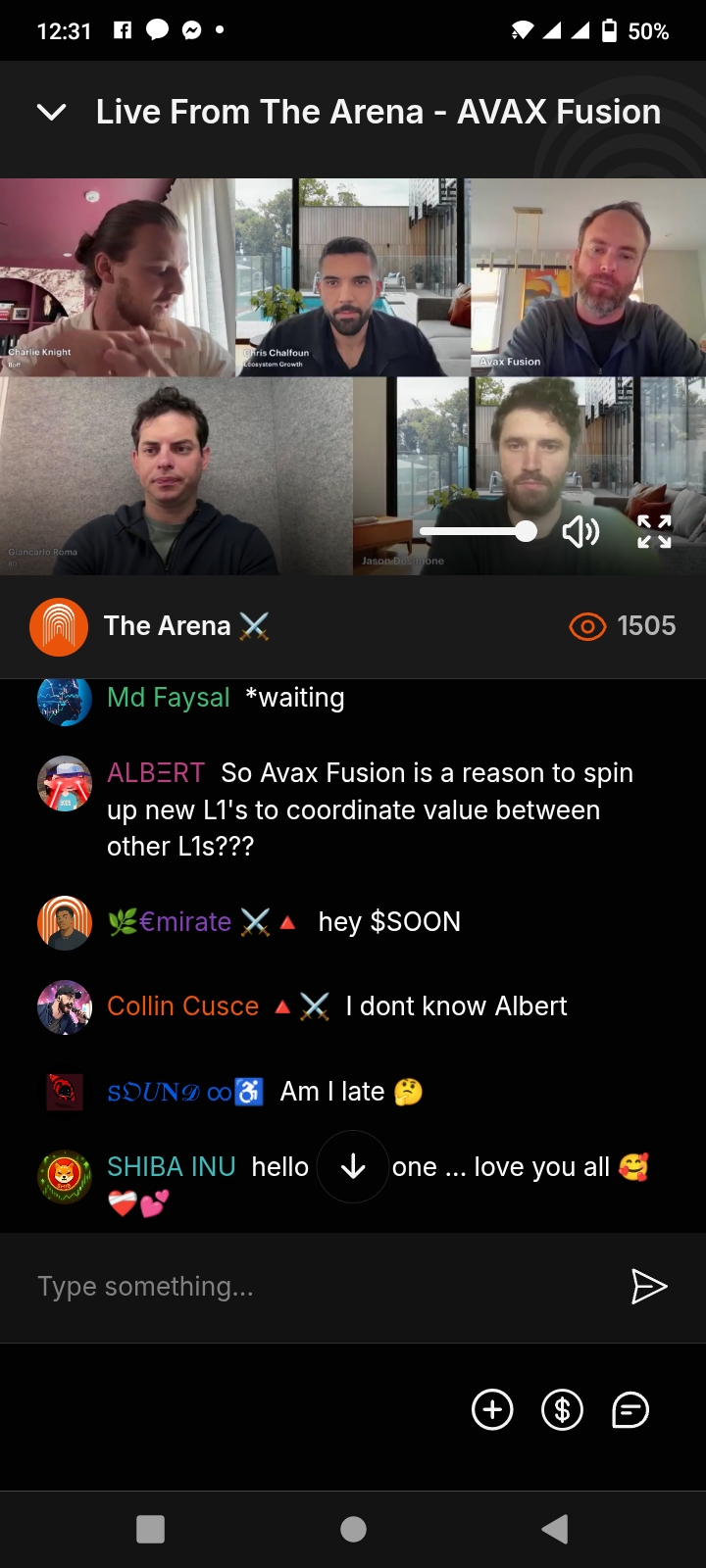706x1568 pixels.
Task: Send the chat message with the paper plane icon
Action: pyautogui.click(x=648, y=1287)
